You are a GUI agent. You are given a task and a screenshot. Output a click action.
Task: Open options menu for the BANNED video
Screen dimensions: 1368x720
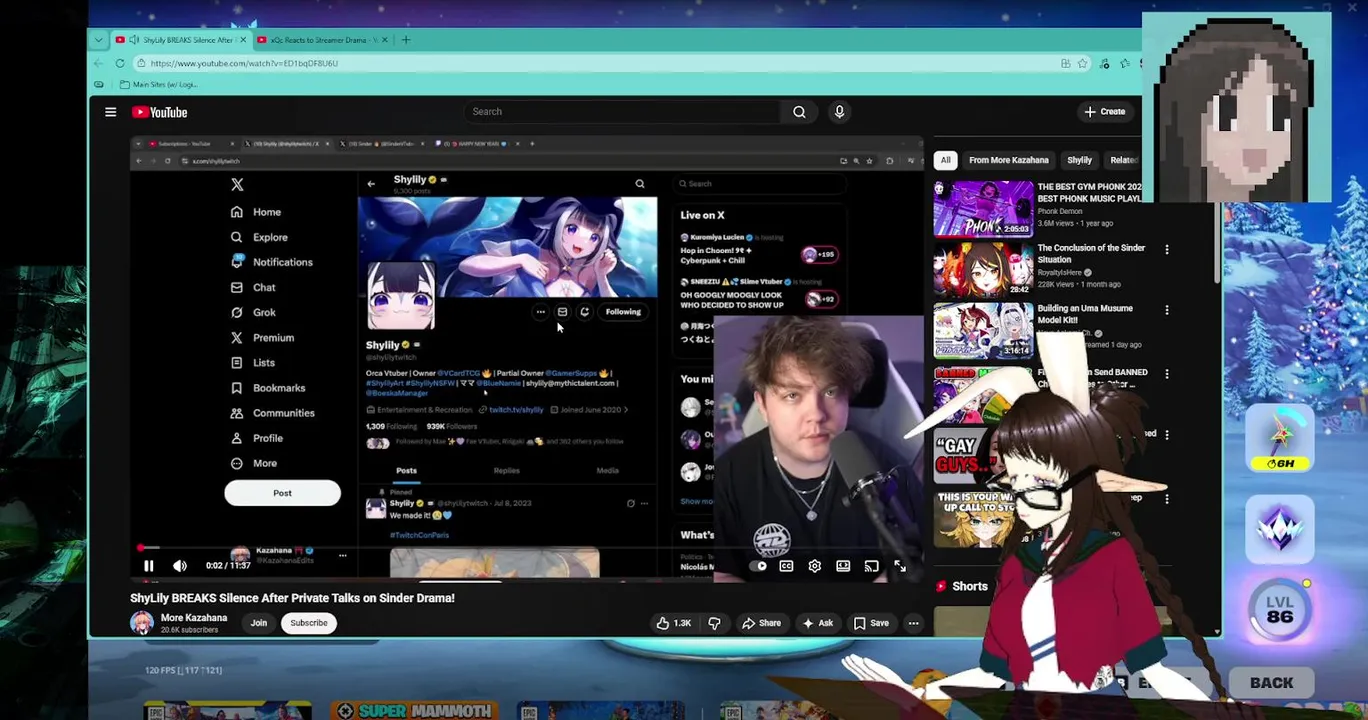click(1166, 373)
